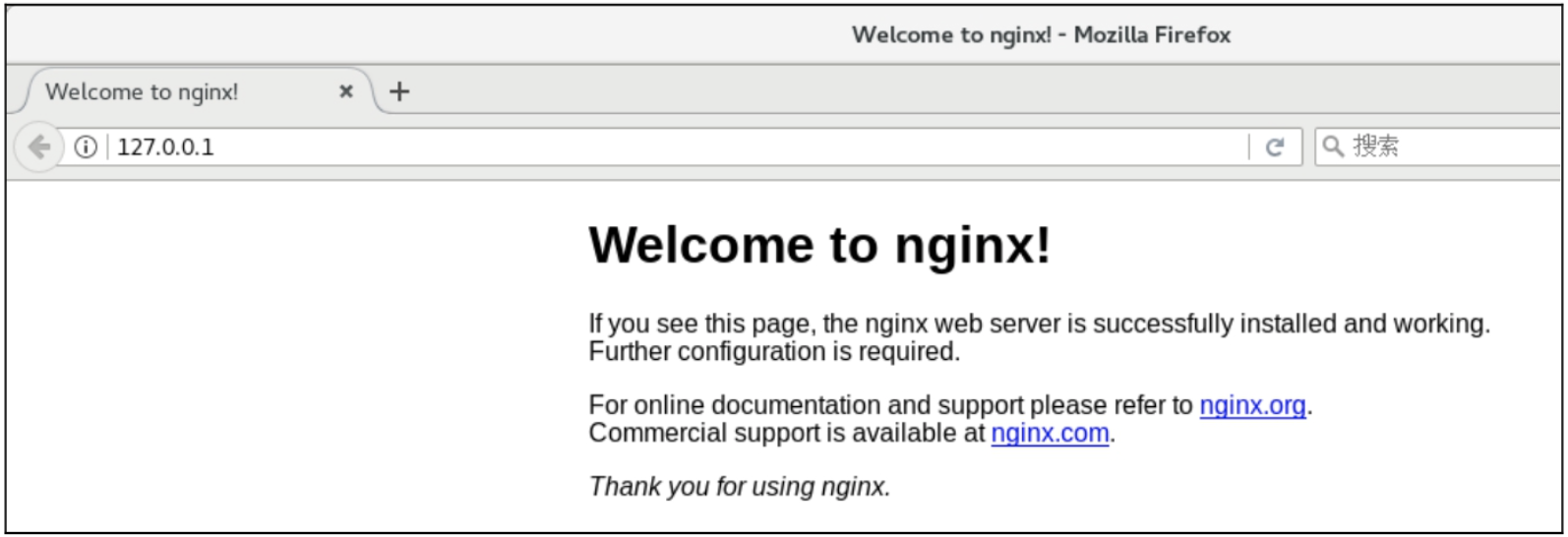Open the nginx.org link
Image resolution: width=1568 pixels, height=537 pixels.
pyautogui.click(x=1252, y=405)
